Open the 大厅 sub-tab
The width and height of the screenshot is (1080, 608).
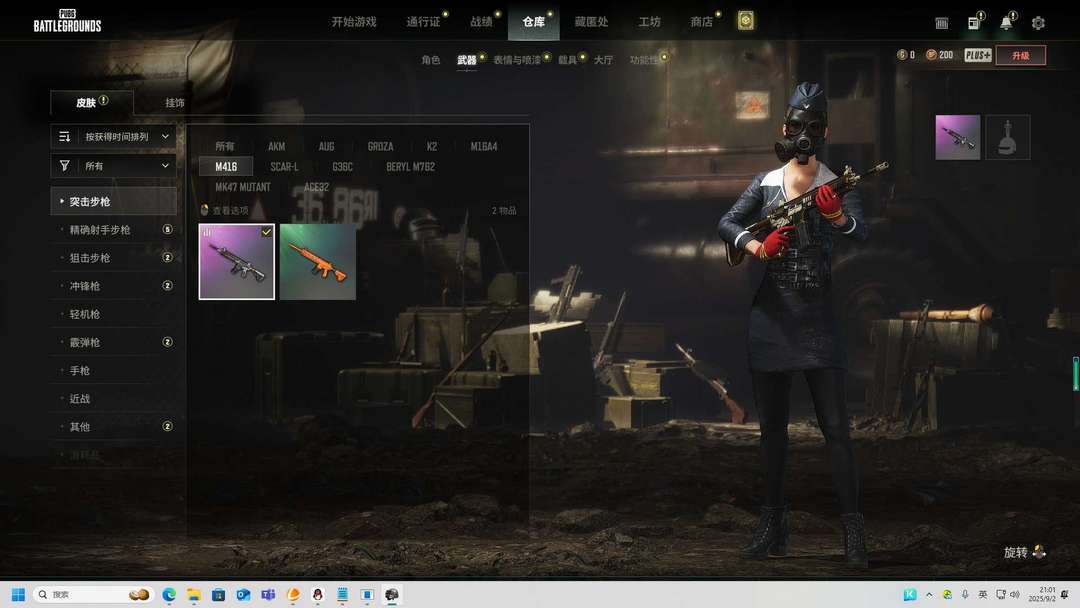pos(603,60)
